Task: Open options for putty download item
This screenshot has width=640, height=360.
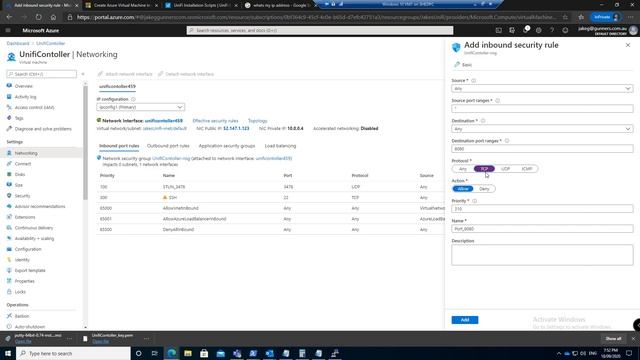Action: (69, 338)
